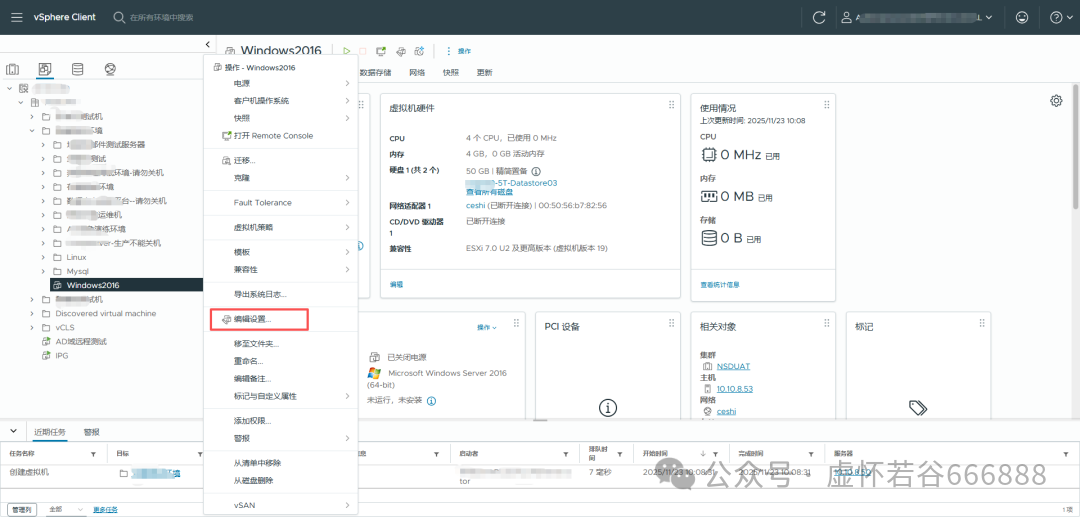Viewport: 1080px width, 517px height.
Task: Open the hamburger main menu
Action: [x=17, y=17]
